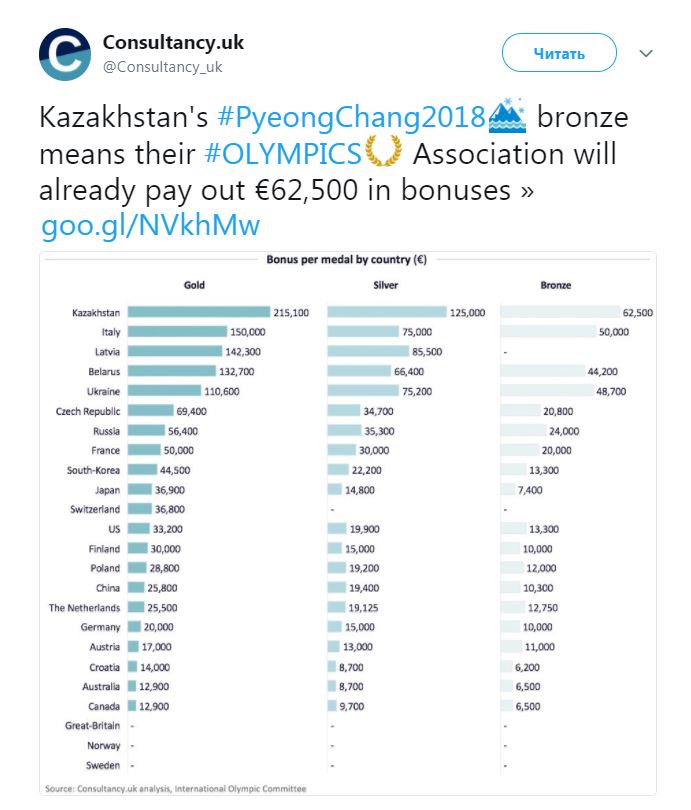Click the Italy silver bar in chart
This screenshot has height=810, width=691.
tap(363, 332)
